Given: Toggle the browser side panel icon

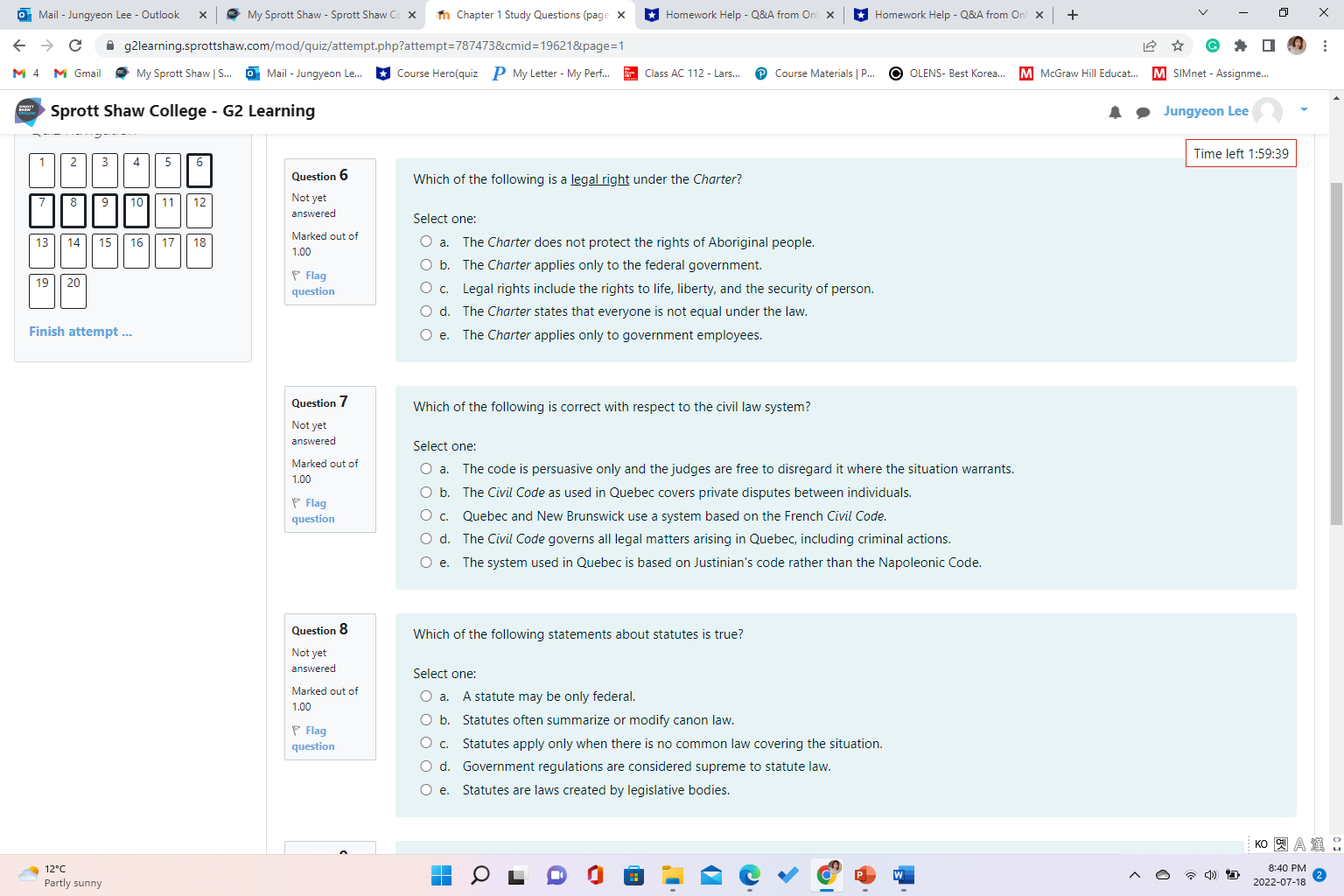Looking at the screenshot, I should pyautogui.click(x=1269, y=45).
